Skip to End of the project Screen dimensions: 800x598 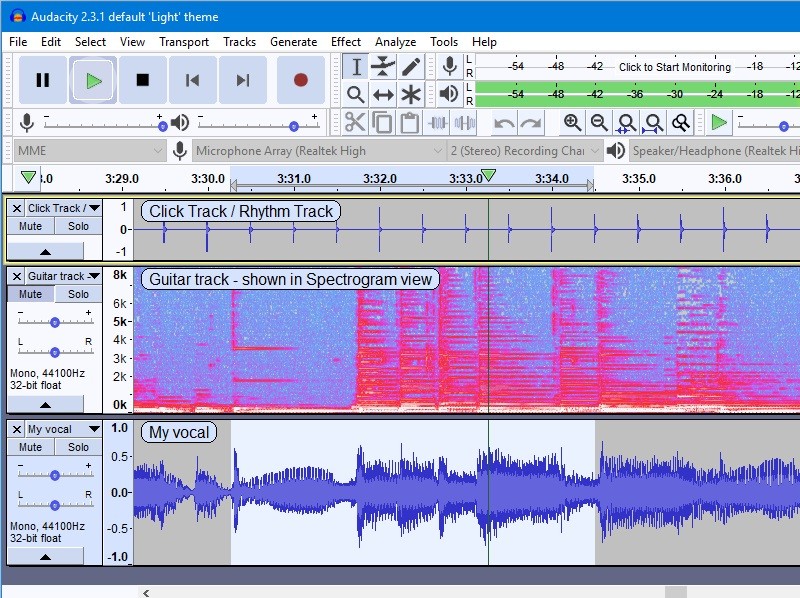point(243,80)
